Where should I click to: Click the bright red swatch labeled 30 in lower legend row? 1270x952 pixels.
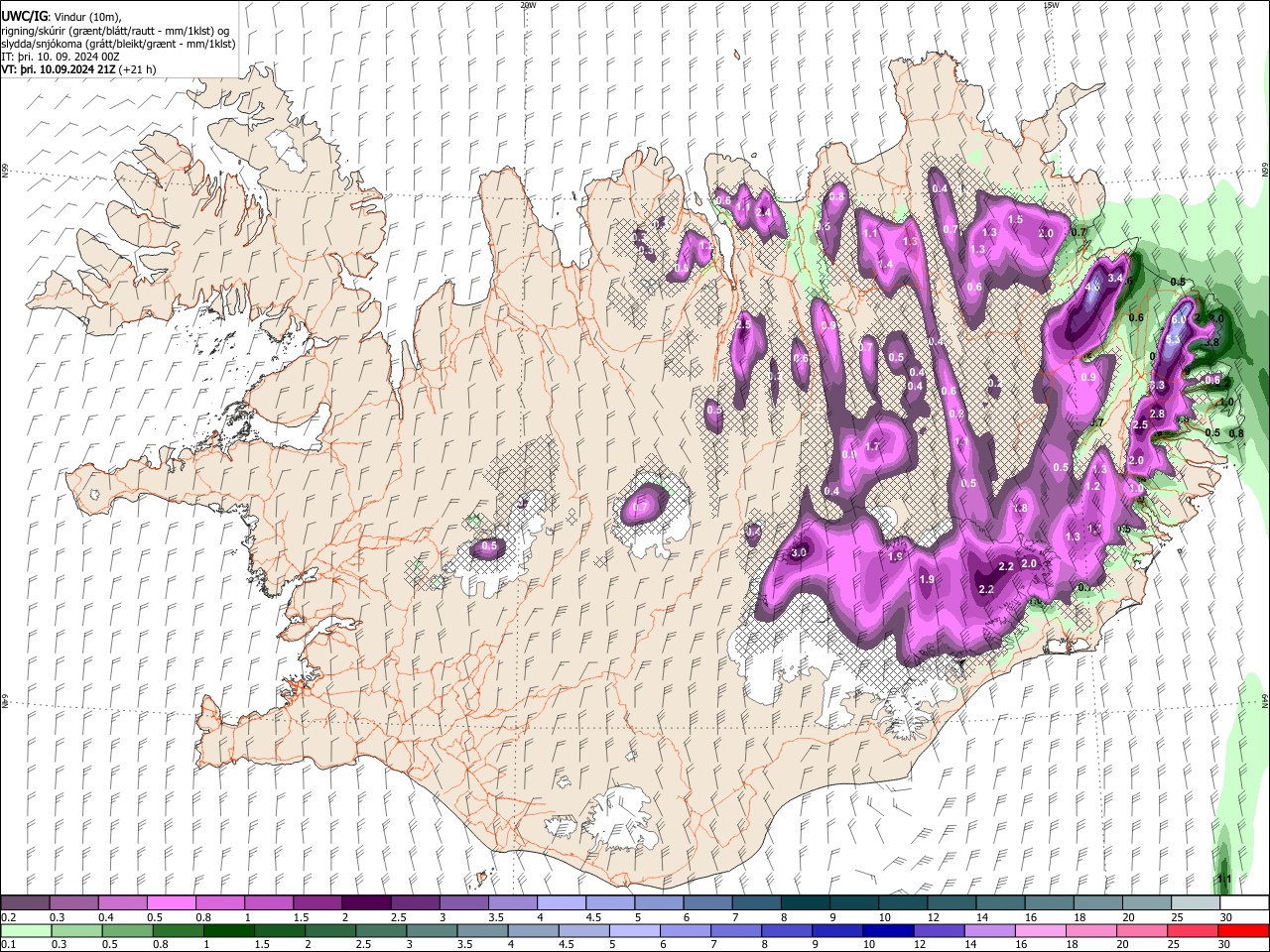pos(1244,930)
